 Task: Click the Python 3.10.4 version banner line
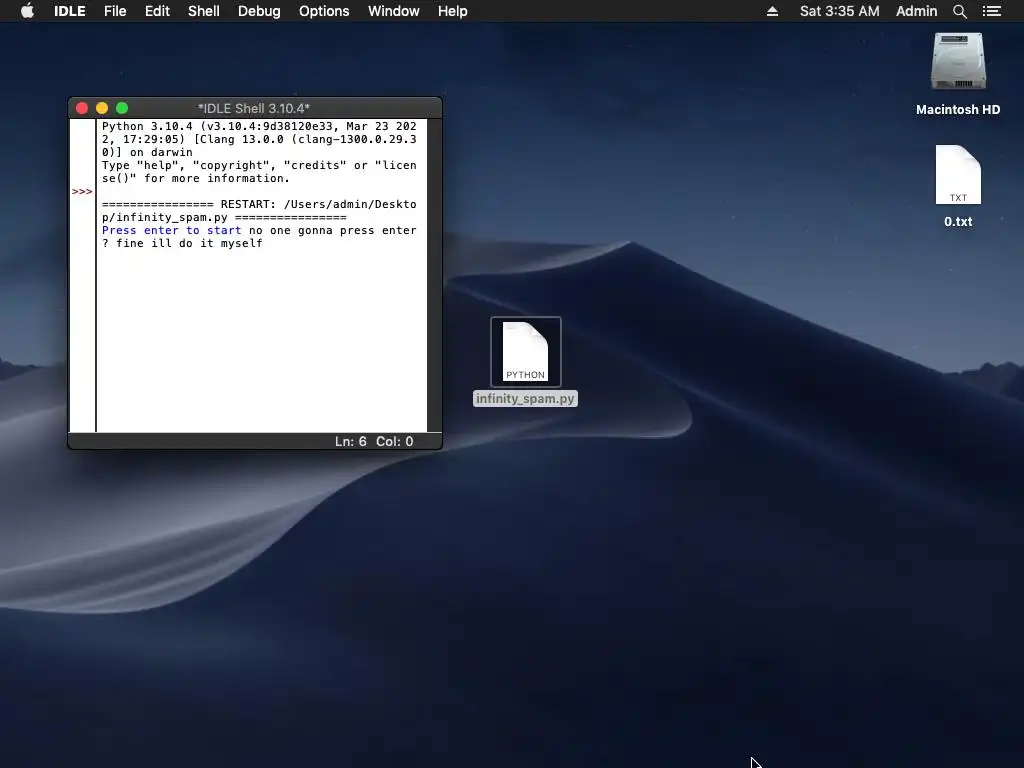coord(259,139)
